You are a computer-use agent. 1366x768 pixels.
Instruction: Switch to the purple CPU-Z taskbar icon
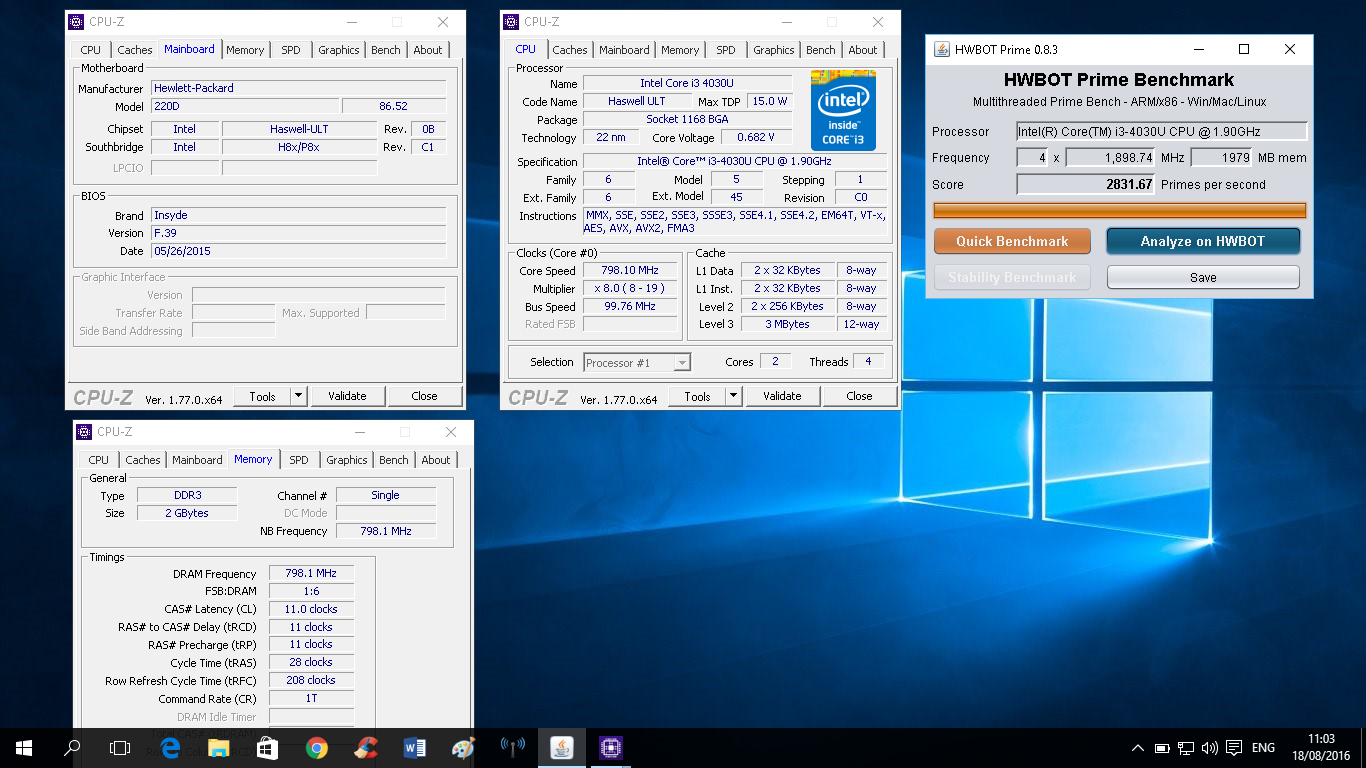click(x=610, y=747)
